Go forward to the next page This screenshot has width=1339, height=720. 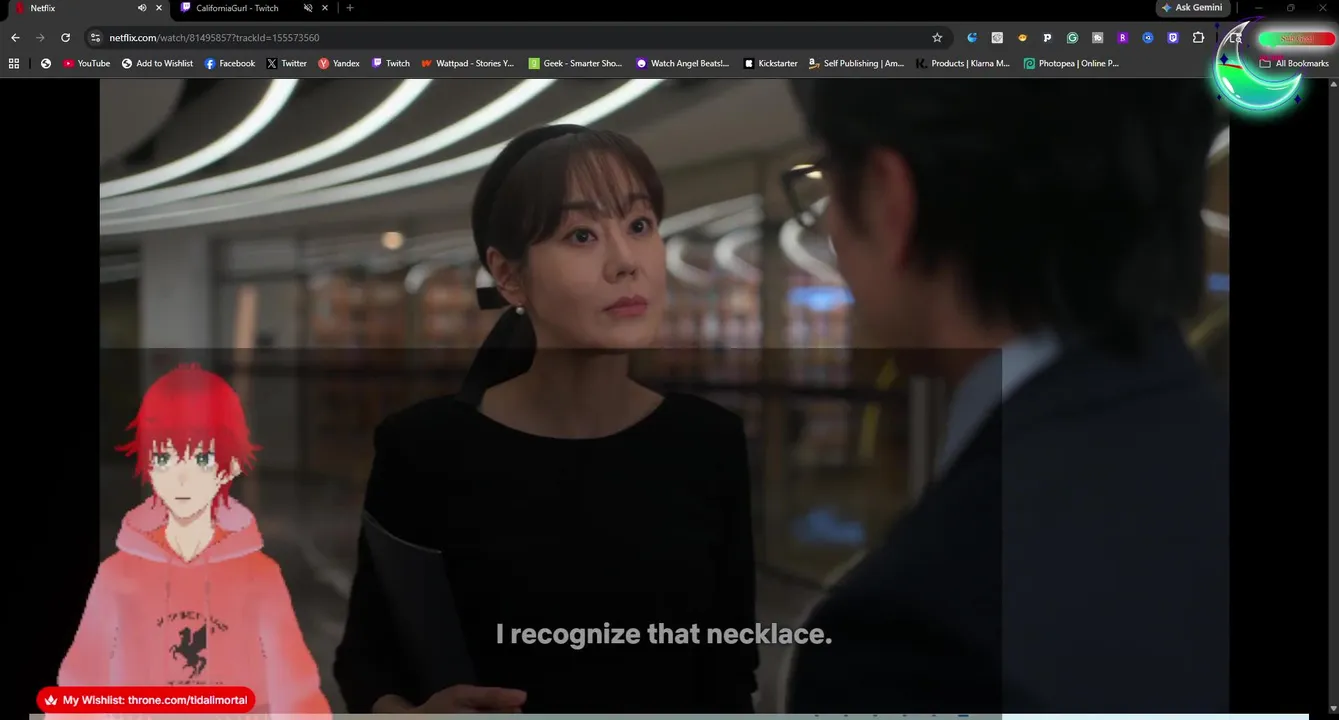click(40, 38)
